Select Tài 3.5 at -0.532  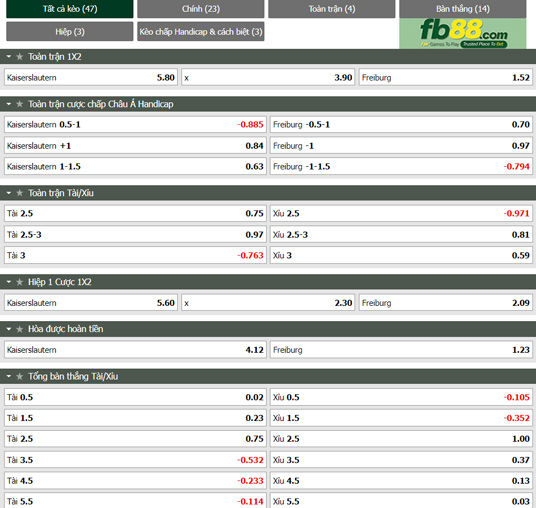135,460
